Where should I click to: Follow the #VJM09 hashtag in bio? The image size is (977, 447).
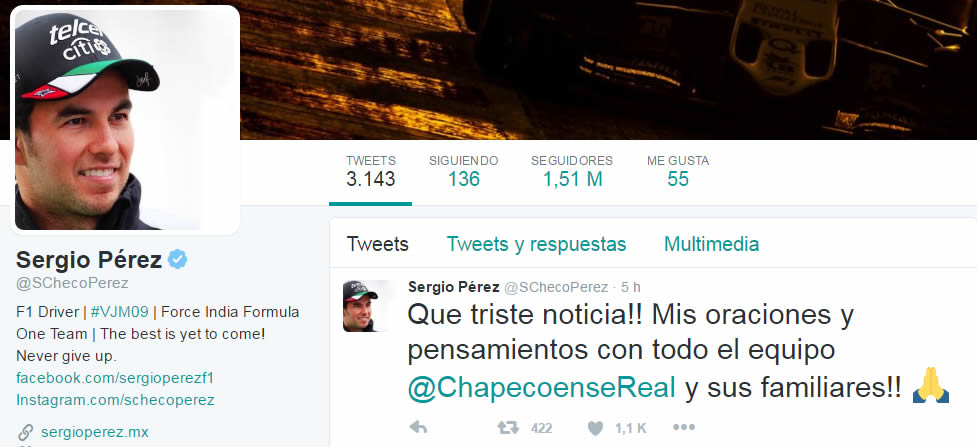117,311
